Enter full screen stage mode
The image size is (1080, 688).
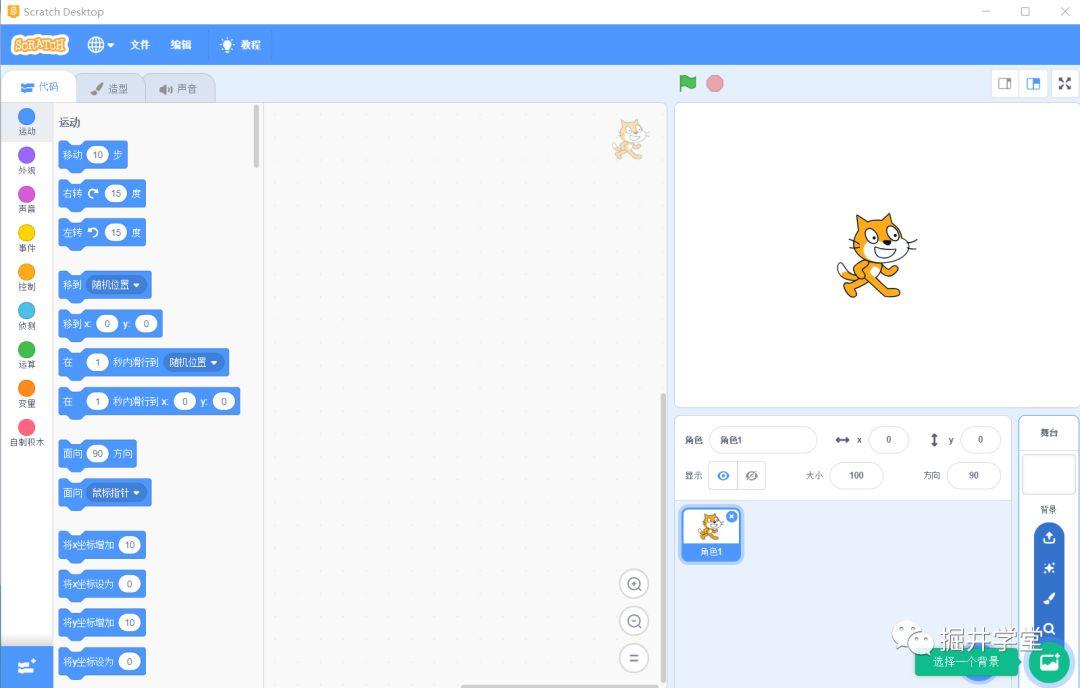pyautogui.click(x=1065, y=83)
